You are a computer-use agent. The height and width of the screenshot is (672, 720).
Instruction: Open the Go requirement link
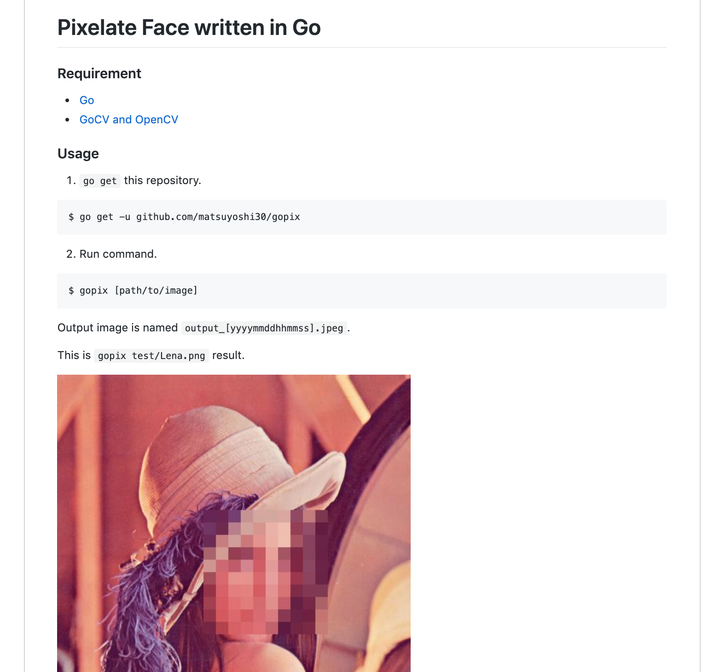point(87,100)
